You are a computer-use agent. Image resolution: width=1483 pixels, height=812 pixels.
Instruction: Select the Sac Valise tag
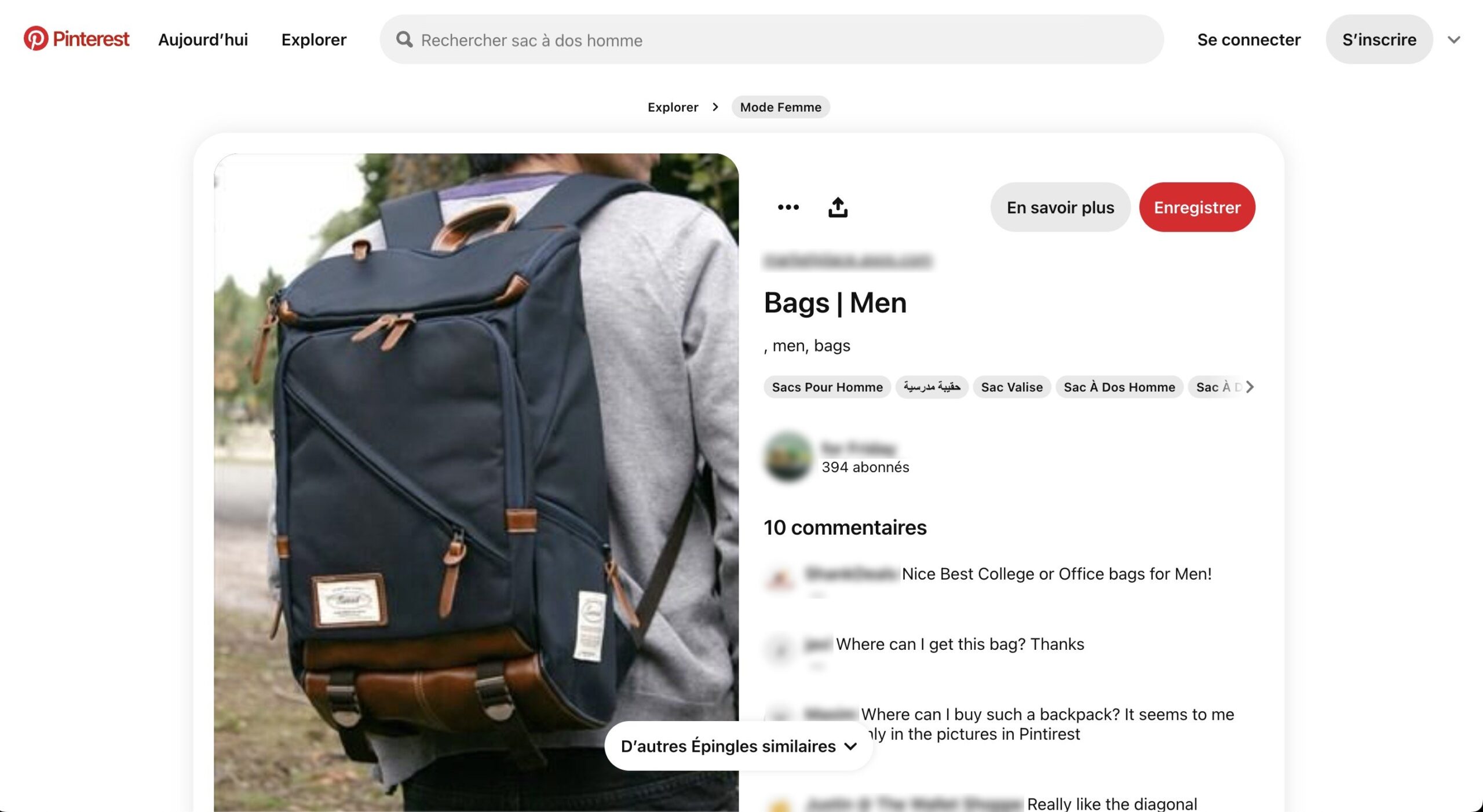point(1011,387)
